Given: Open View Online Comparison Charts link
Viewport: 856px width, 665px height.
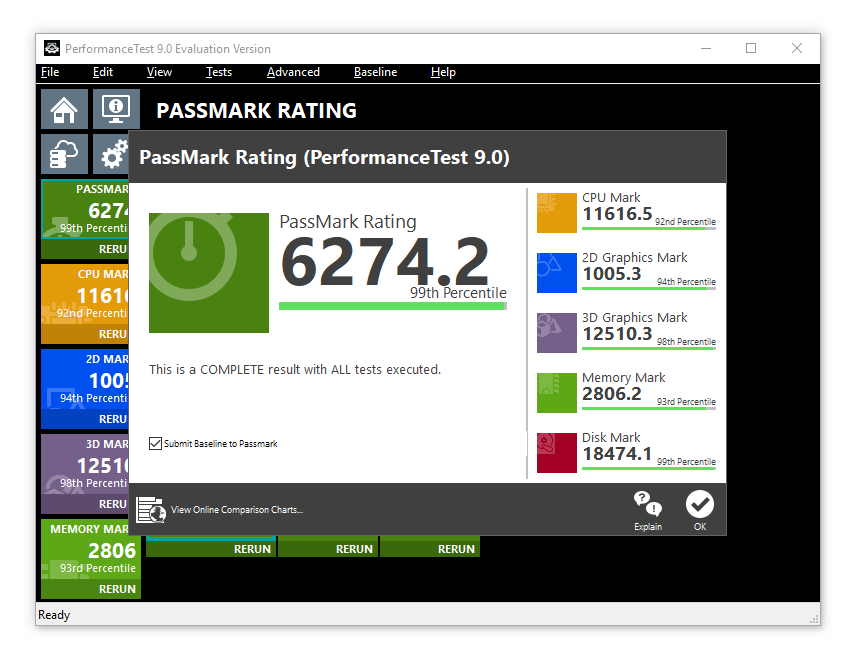Looking at the screenshot, I should 236,510.
